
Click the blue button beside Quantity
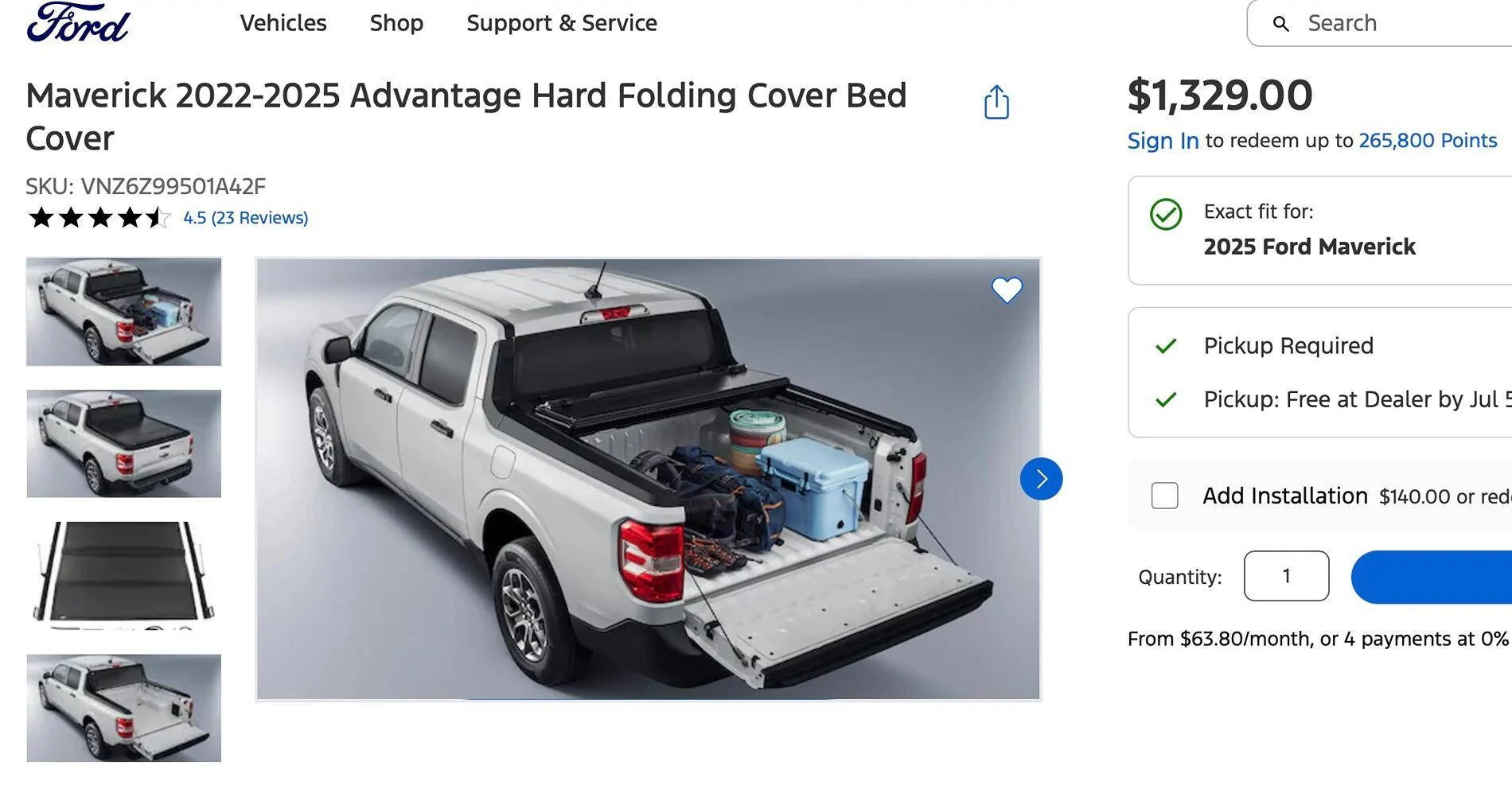pyautogui.click(x=1432, y=577)
